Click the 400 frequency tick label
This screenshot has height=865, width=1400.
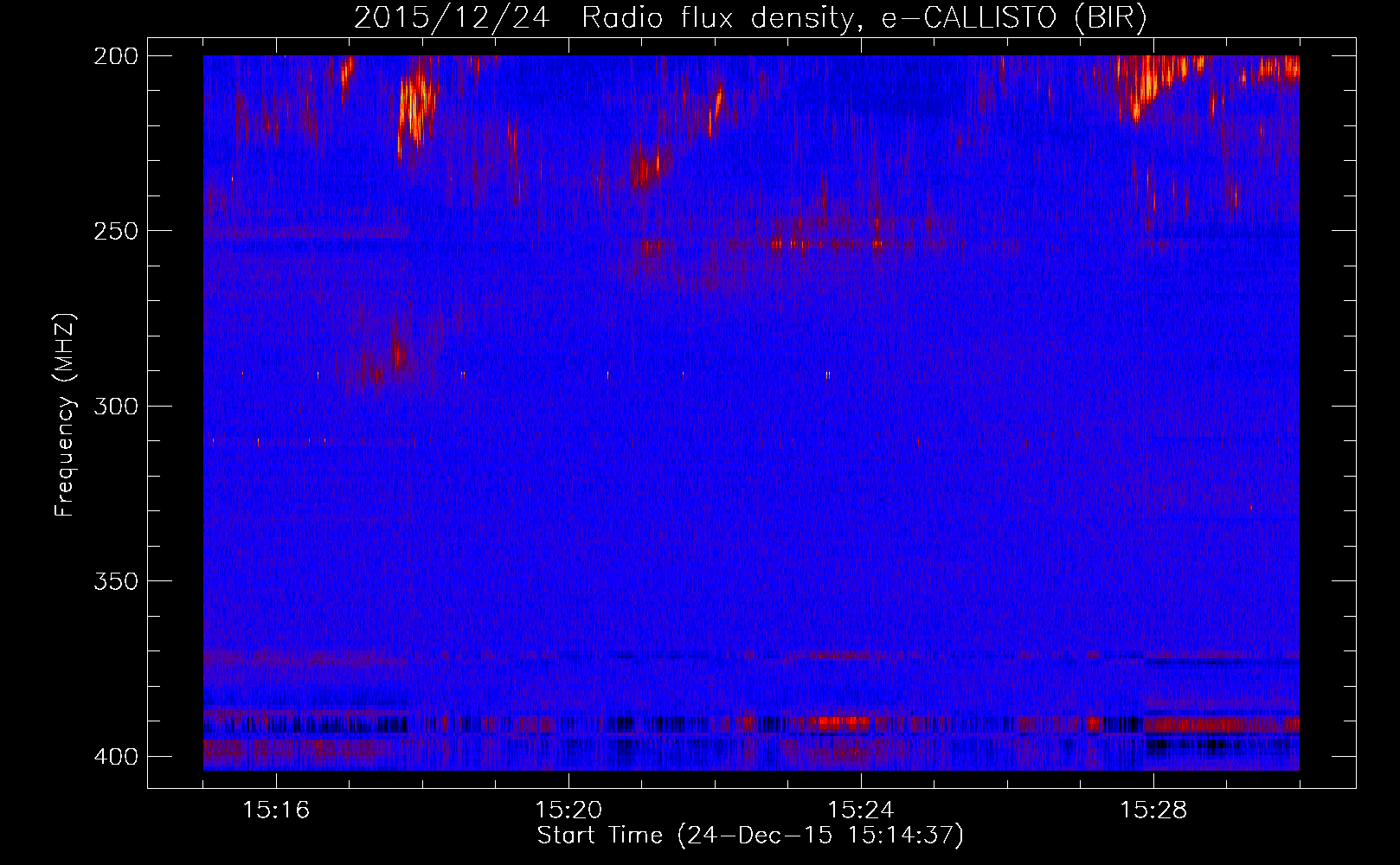point(115,757)
